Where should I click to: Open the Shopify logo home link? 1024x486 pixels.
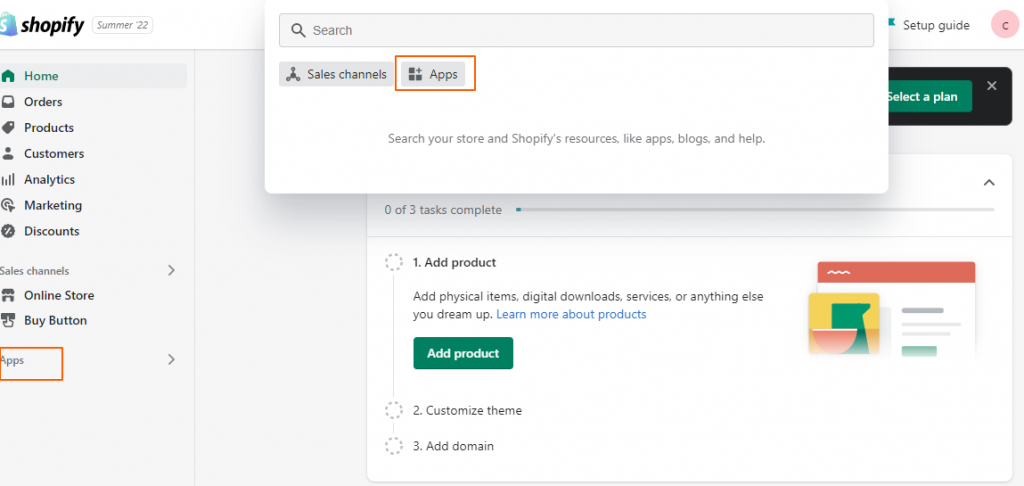click(42, 25)
